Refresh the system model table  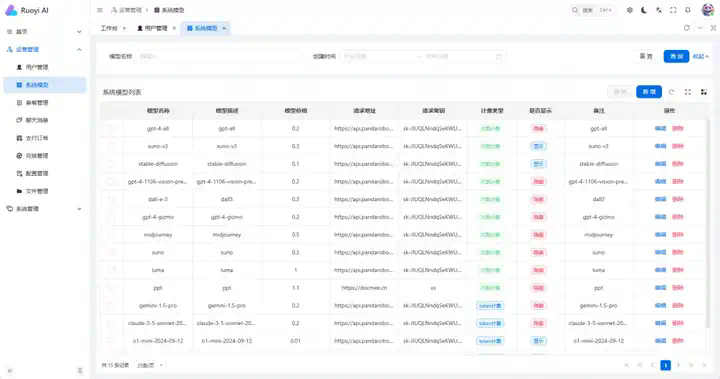(671, 92)
